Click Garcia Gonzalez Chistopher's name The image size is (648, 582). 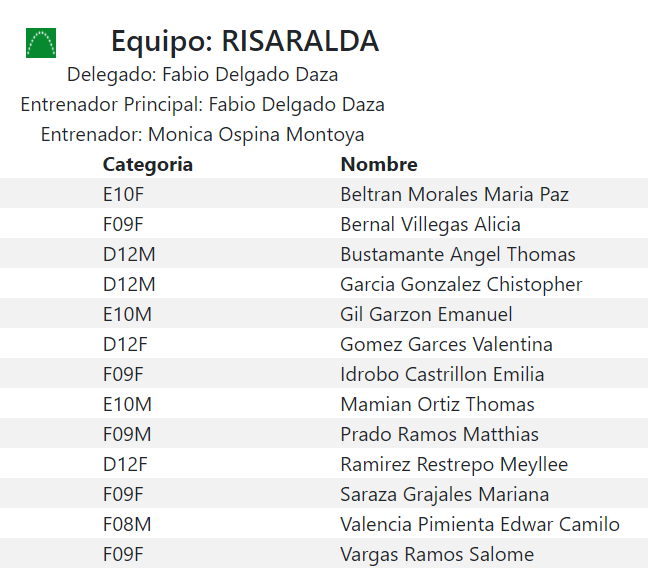(461, 285)
